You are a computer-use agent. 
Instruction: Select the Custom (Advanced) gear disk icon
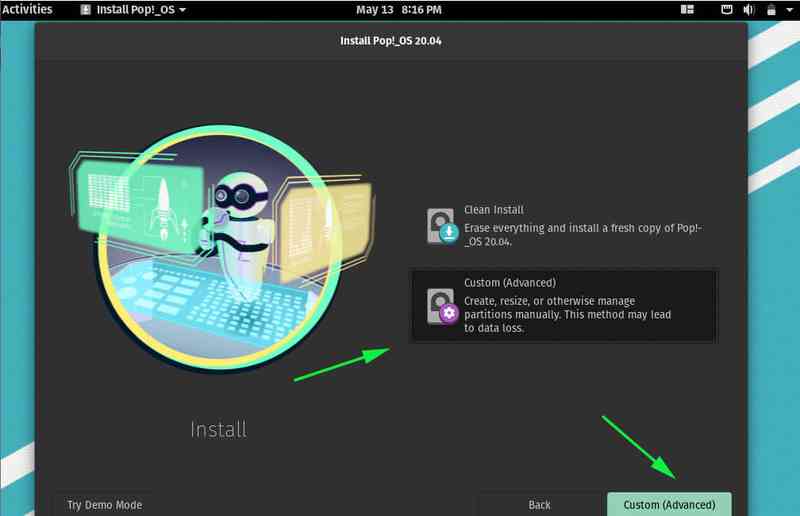(x=442, y=306)
